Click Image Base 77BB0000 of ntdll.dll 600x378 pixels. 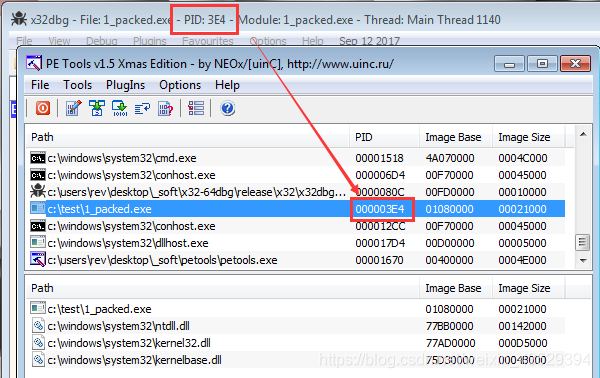point(449,326)
